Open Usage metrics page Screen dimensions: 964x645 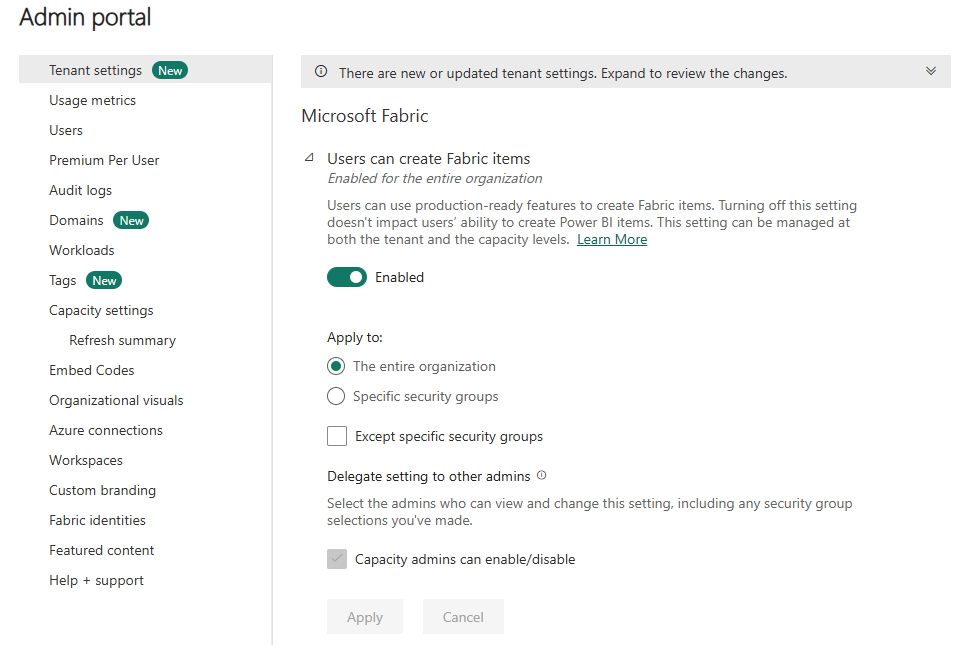pos(92,100)
